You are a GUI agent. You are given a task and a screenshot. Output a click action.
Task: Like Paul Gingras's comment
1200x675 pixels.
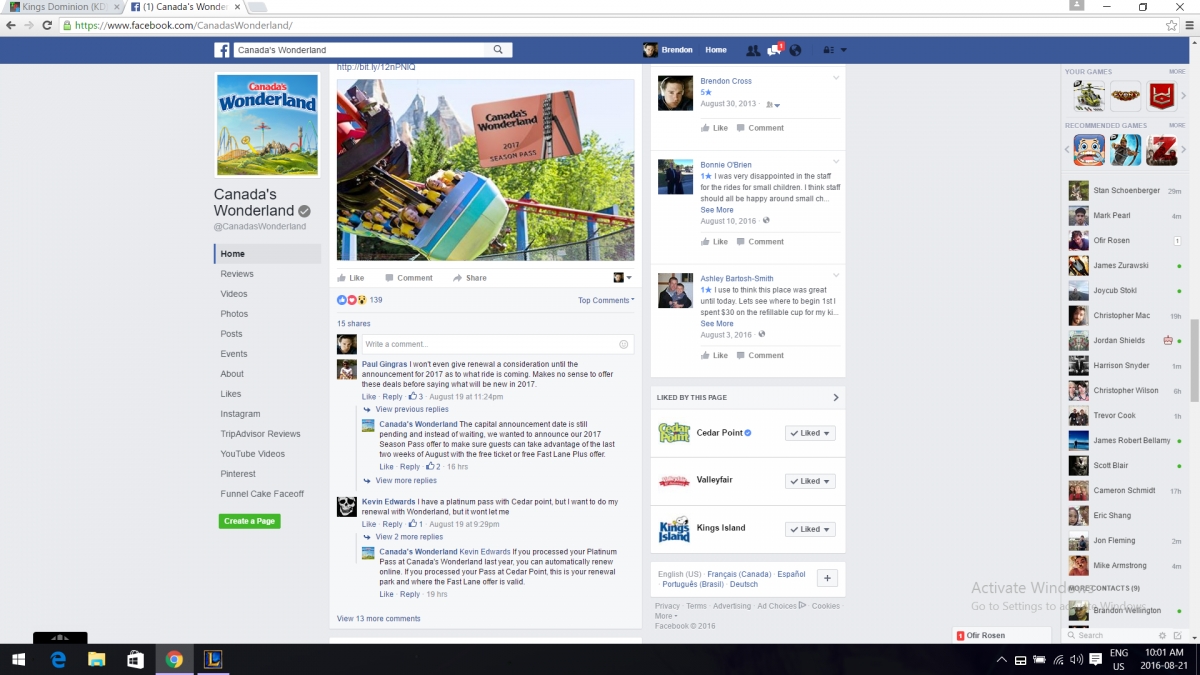[x=369, y=397]
